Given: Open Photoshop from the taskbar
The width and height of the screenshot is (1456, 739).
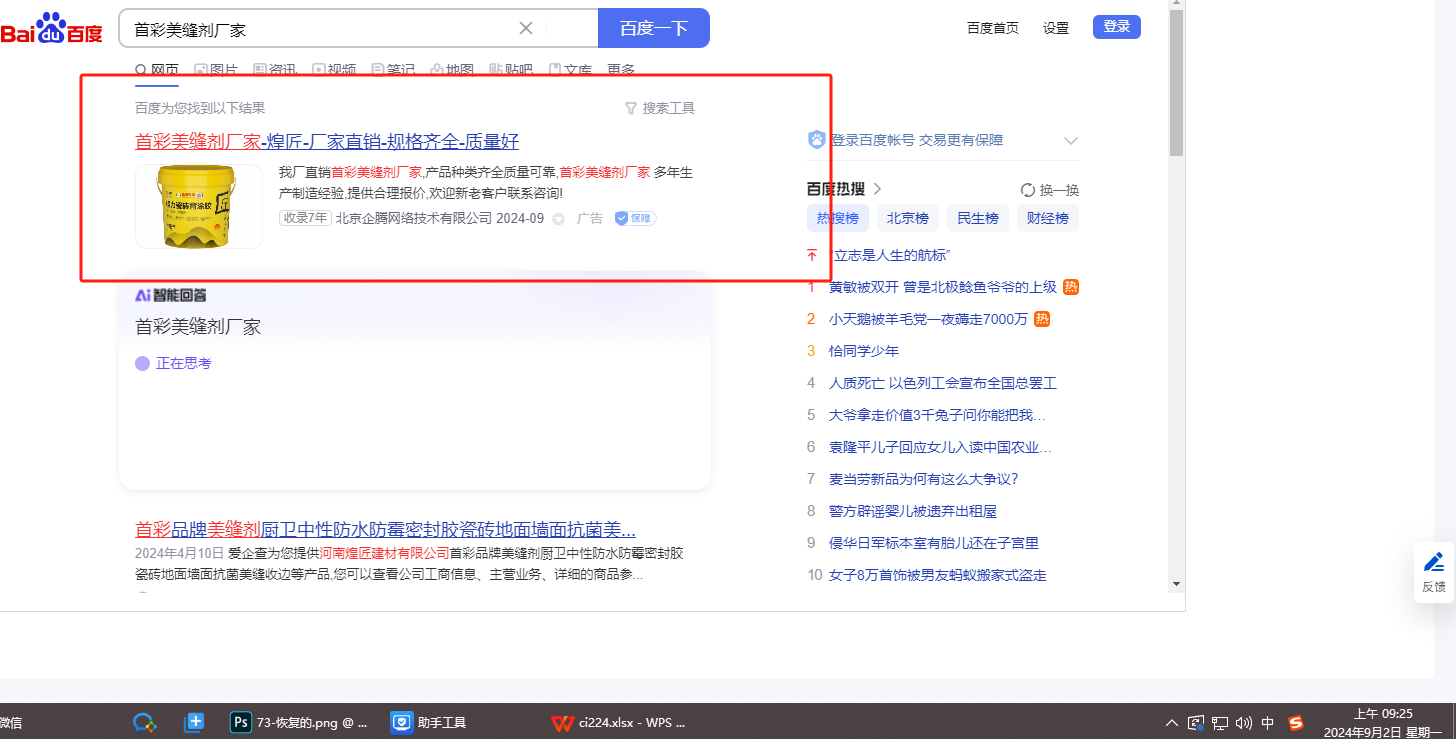Looking at the screenshot, I should (240, 722).
